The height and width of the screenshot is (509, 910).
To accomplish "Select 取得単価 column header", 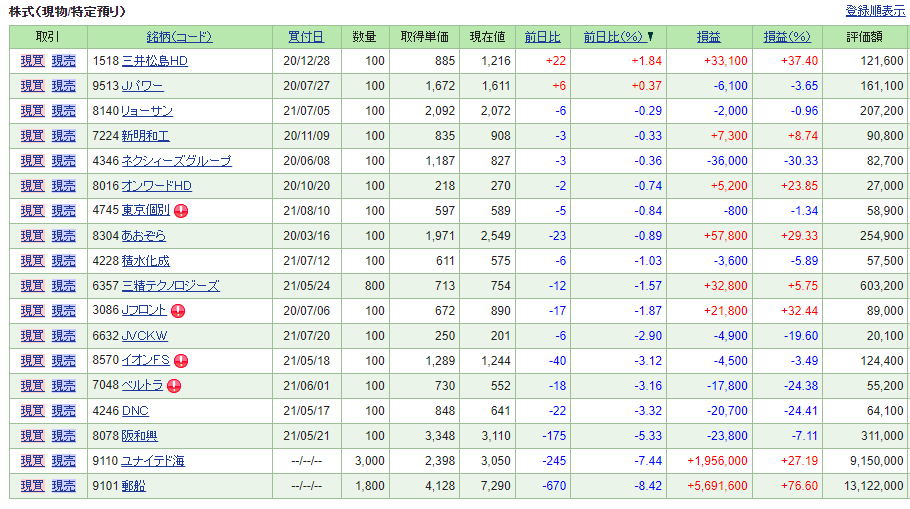I will (425, 37).
